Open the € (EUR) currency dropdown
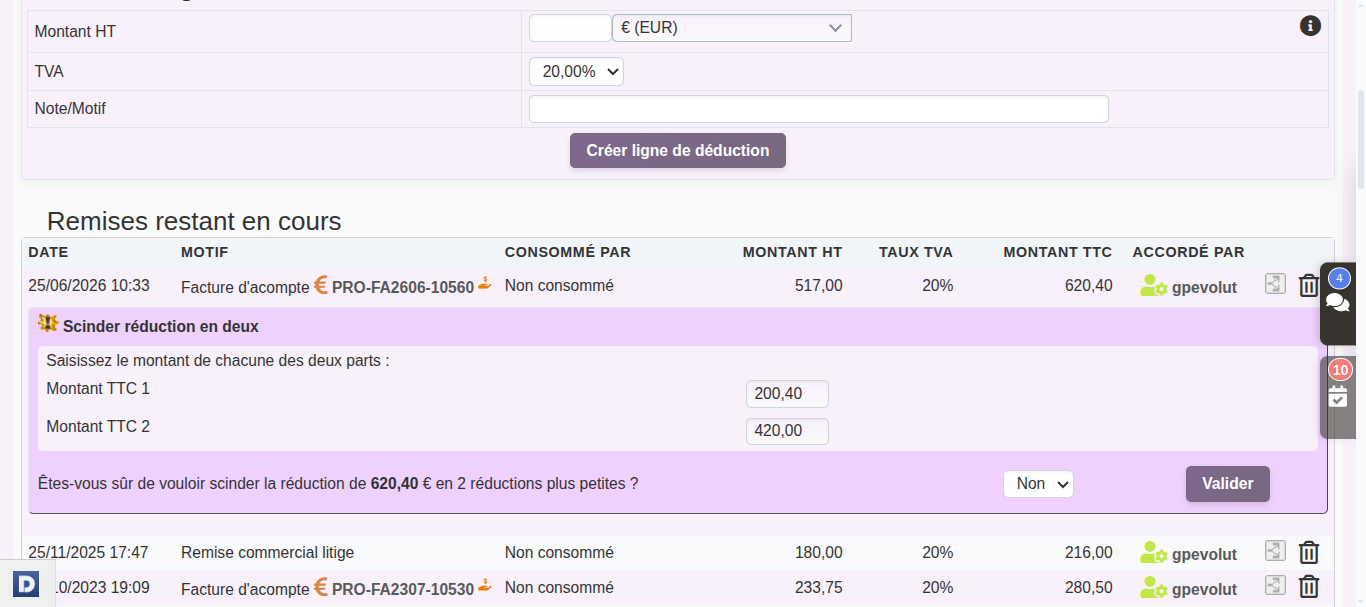This screenshot has height=607, width=1366. [x=731, y=28]
